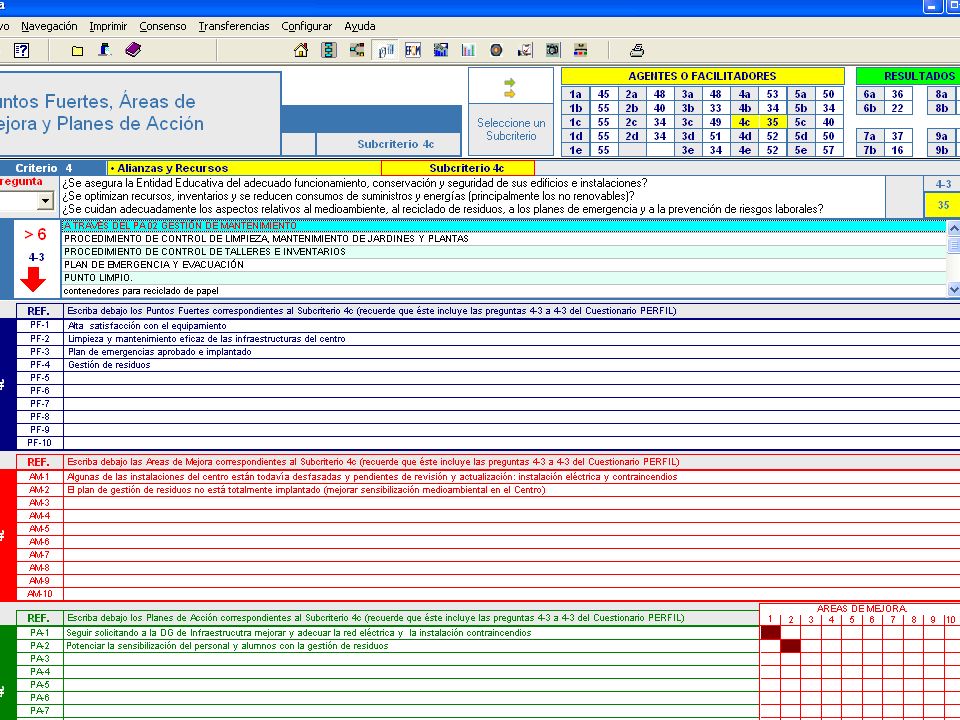
Task: Open the purple book icon
Action: [x=133, y=50]
